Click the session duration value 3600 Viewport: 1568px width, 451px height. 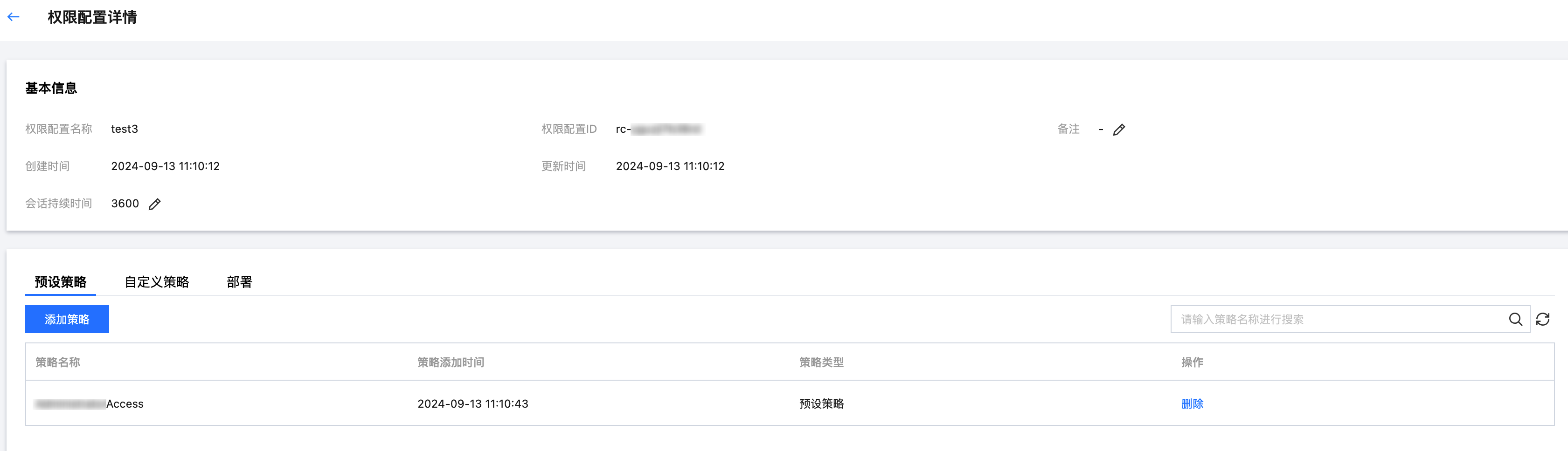click(x=125, y=204)
